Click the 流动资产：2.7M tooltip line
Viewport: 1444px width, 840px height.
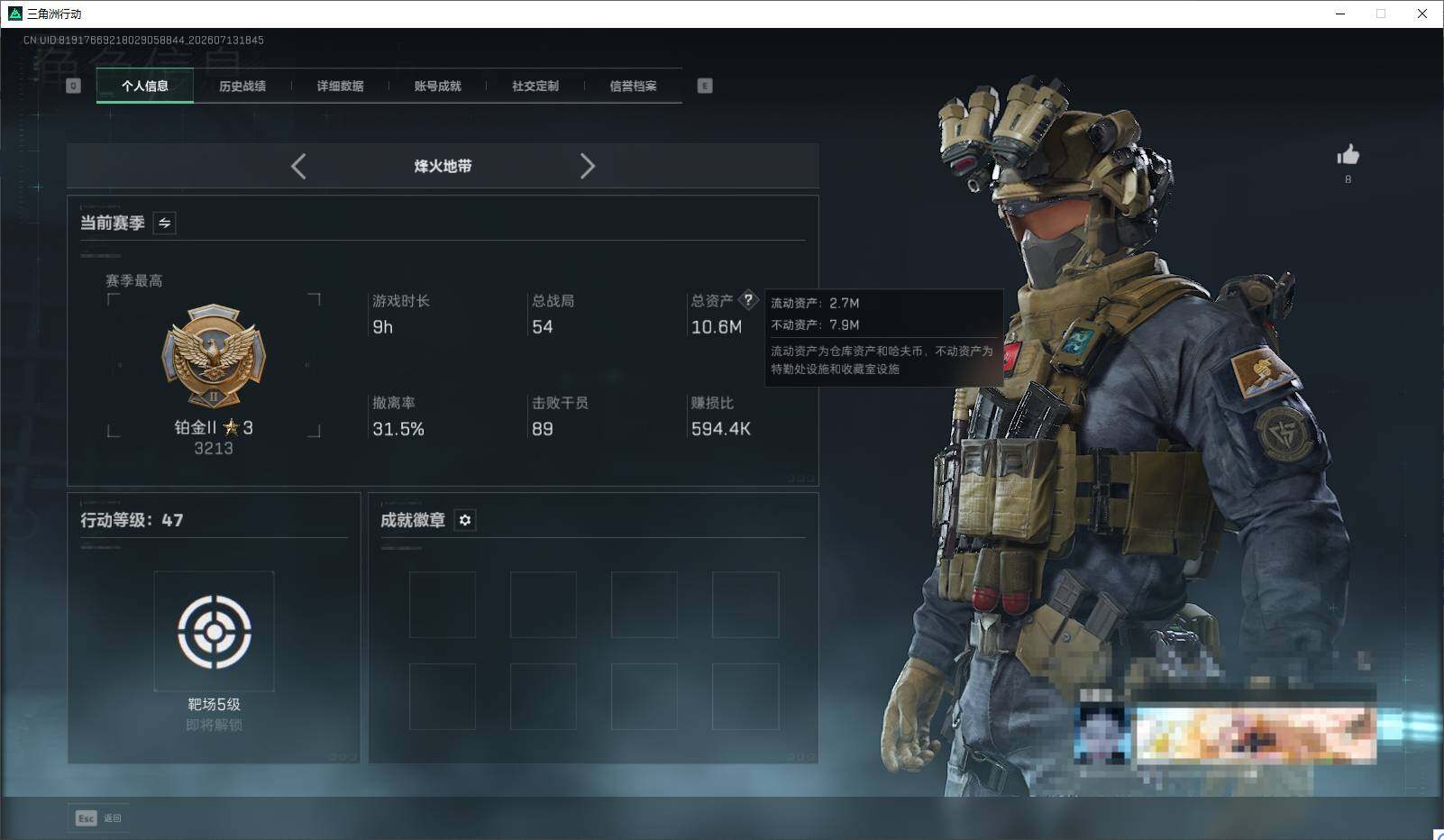click(x=815, y=303)
